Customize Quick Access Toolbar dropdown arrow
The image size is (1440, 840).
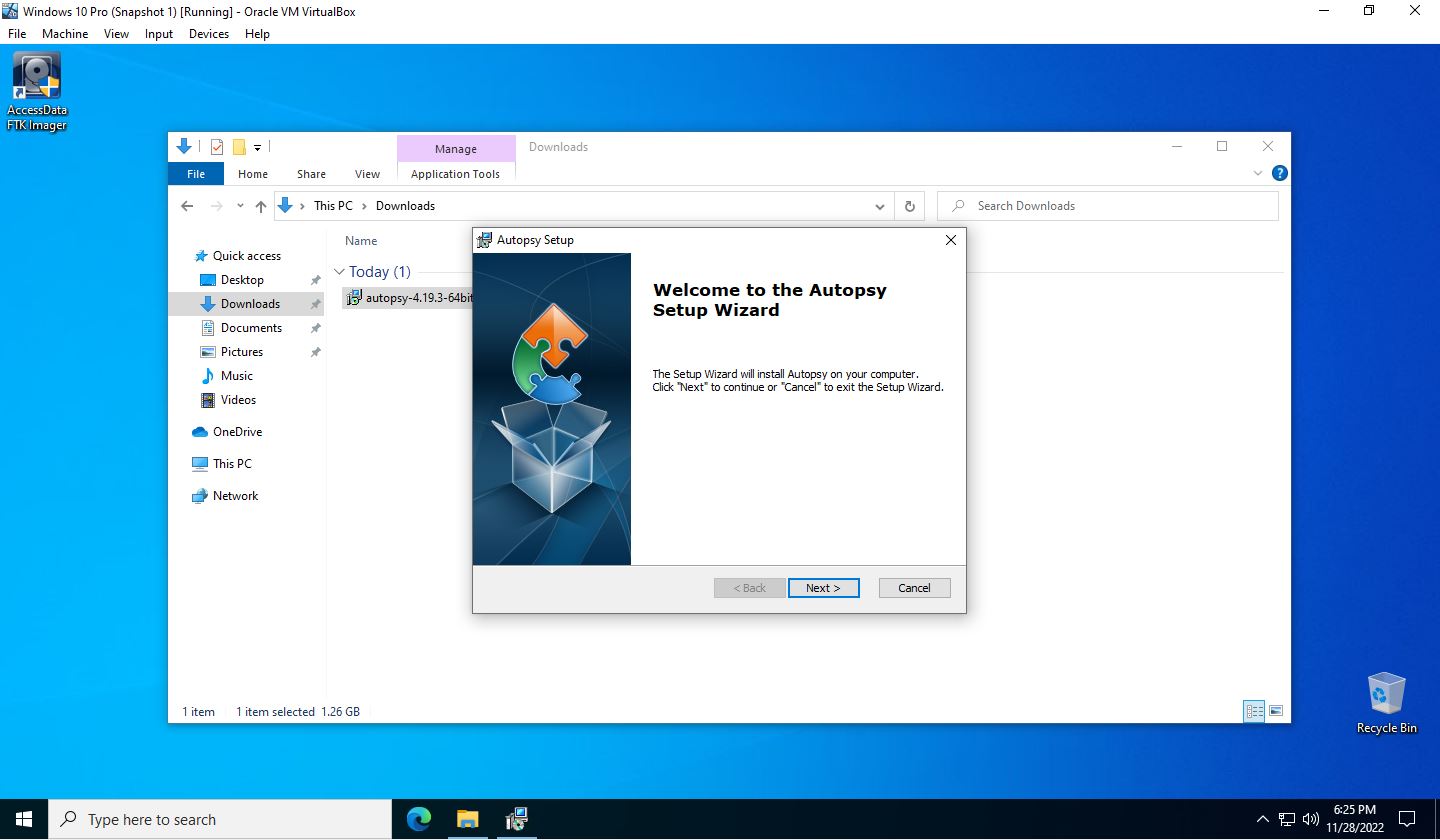[257, 147]
